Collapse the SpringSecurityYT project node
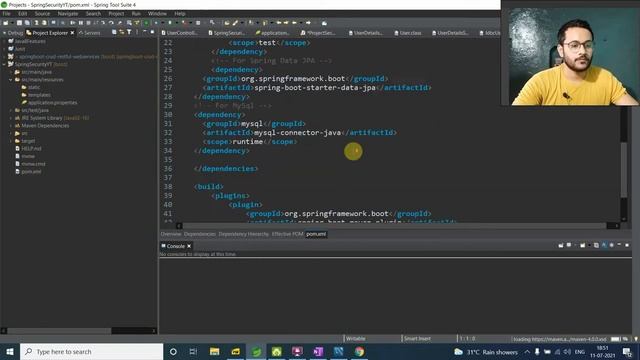This screenshot has width=640, height=360. pos(4,64)
